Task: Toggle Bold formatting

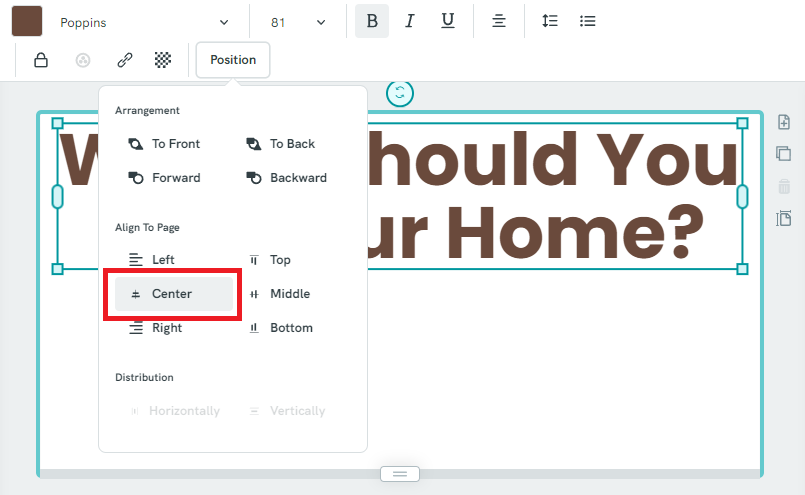Action: pos(372,21)
